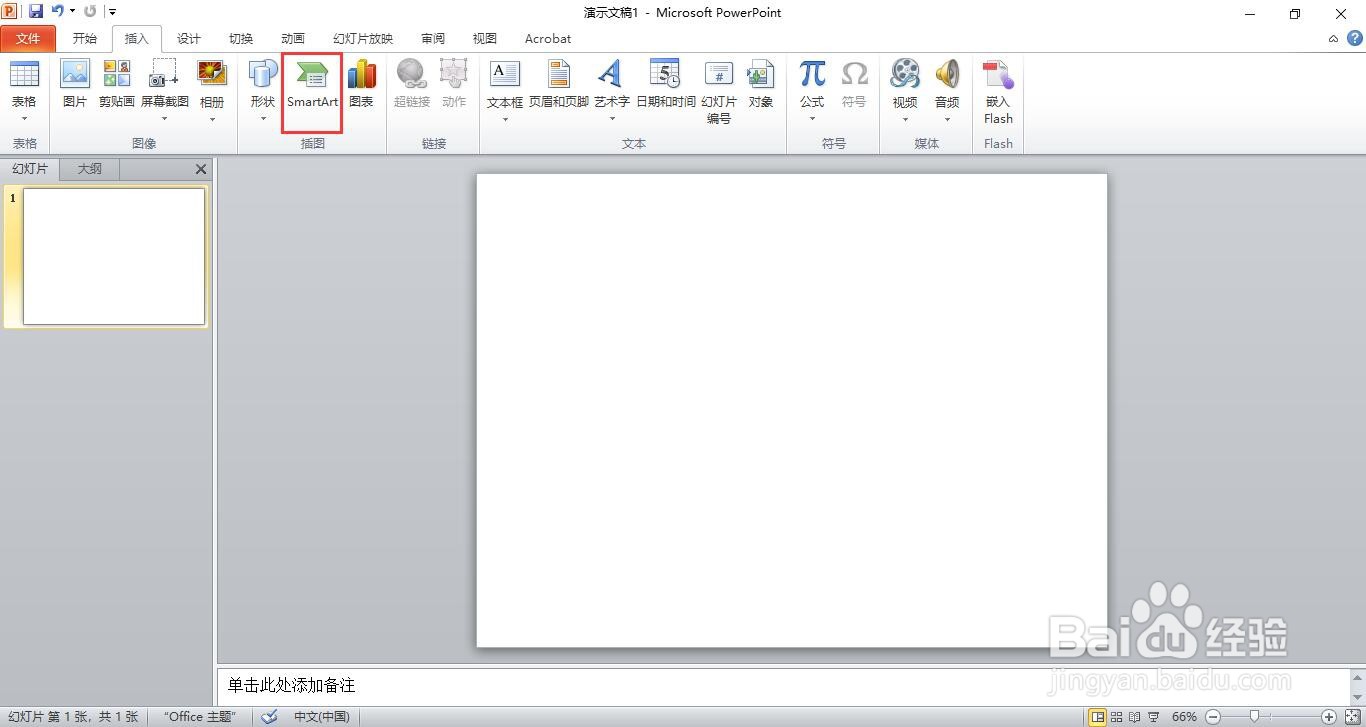Expand the 文本框 dropdown arrow
The width and height of the screenshot is (1366, 727).
coord(505,119)
